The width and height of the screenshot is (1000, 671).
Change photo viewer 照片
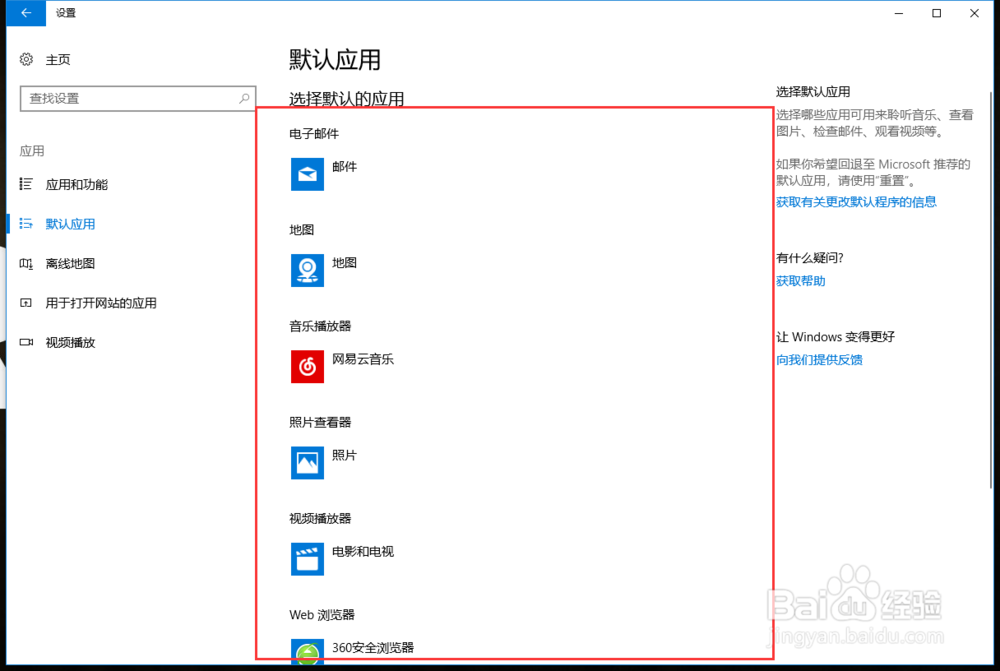[x=344, y=455]
